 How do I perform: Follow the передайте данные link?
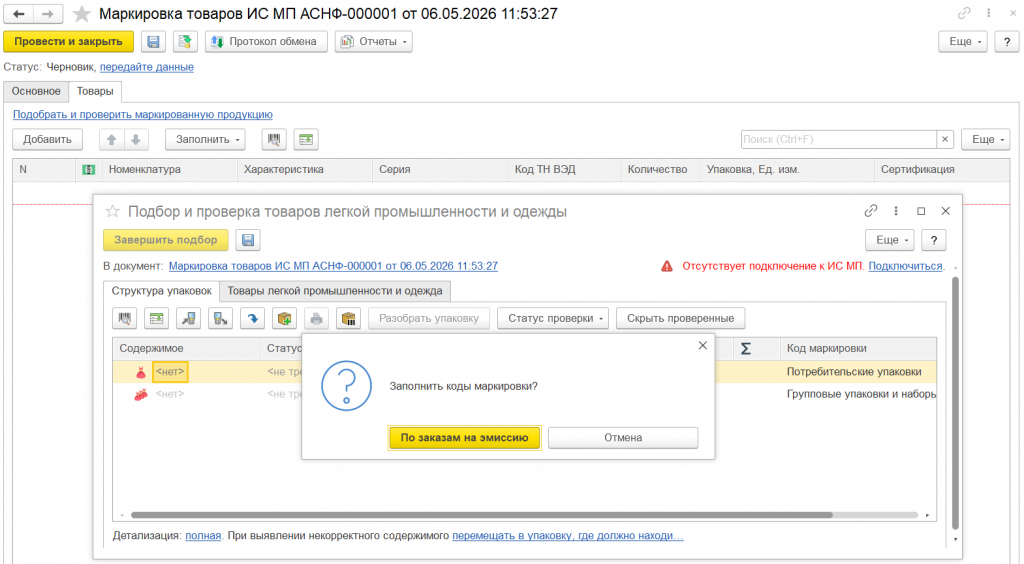[x=147, y=67]
